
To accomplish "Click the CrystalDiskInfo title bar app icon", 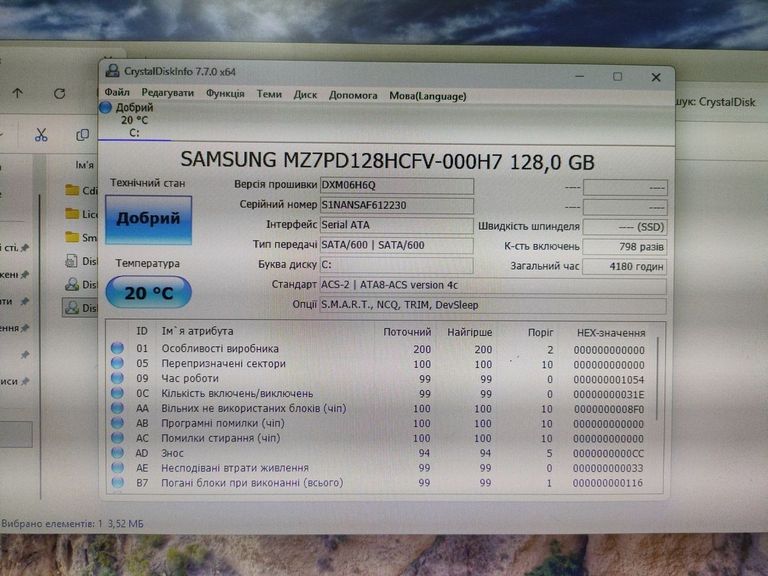I will pos(112,71).
